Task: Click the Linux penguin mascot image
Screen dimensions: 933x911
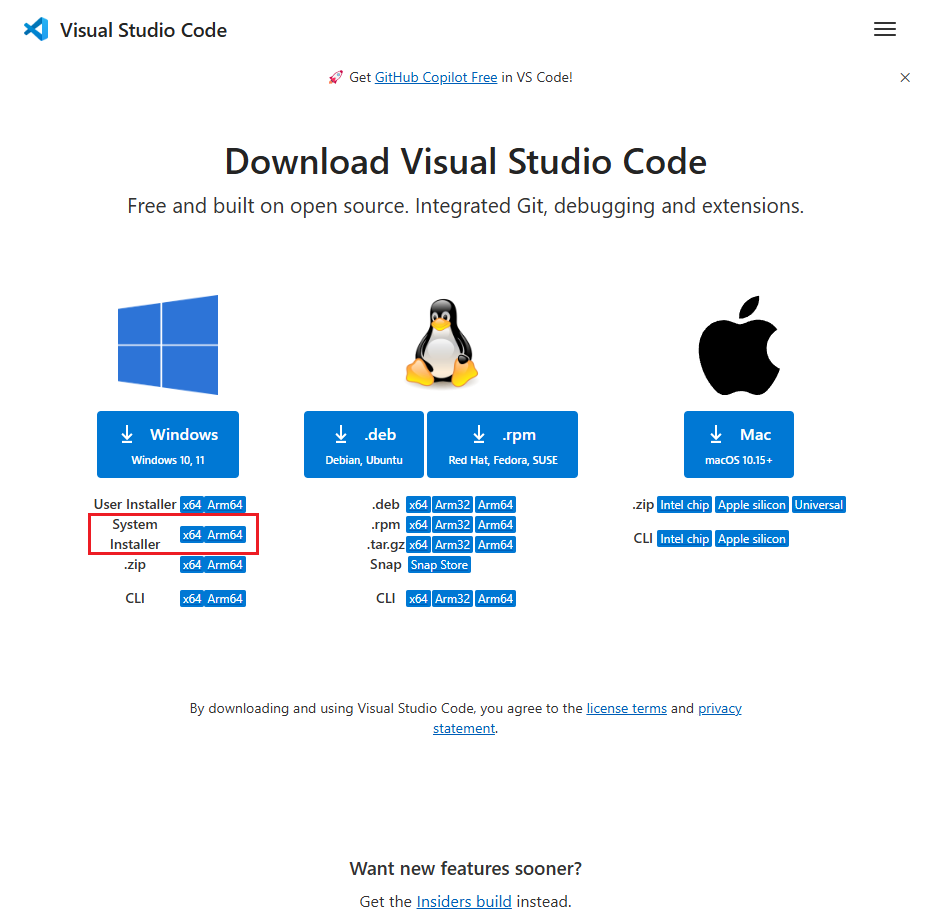Action: (x=442, y=340)
